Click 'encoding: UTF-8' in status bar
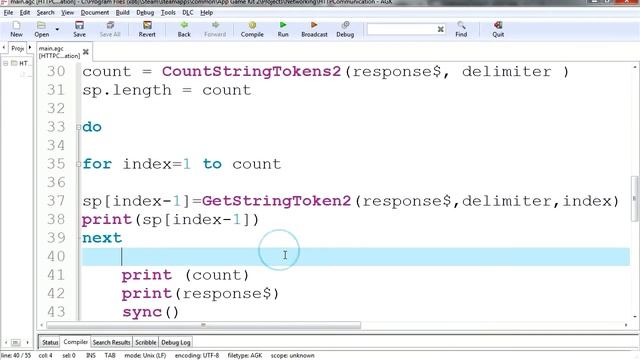The width and height of the screenshot is (640, 360). 197,356
